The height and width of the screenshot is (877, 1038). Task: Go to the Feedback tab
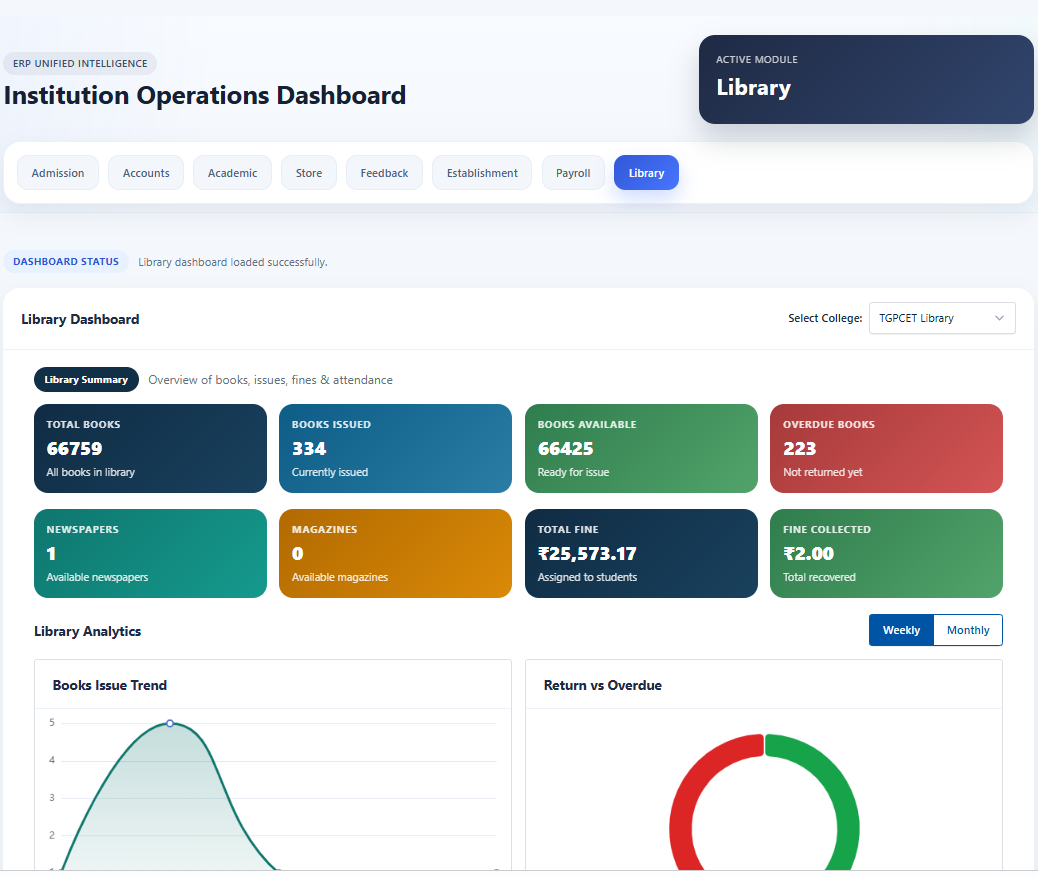[384, 173]
